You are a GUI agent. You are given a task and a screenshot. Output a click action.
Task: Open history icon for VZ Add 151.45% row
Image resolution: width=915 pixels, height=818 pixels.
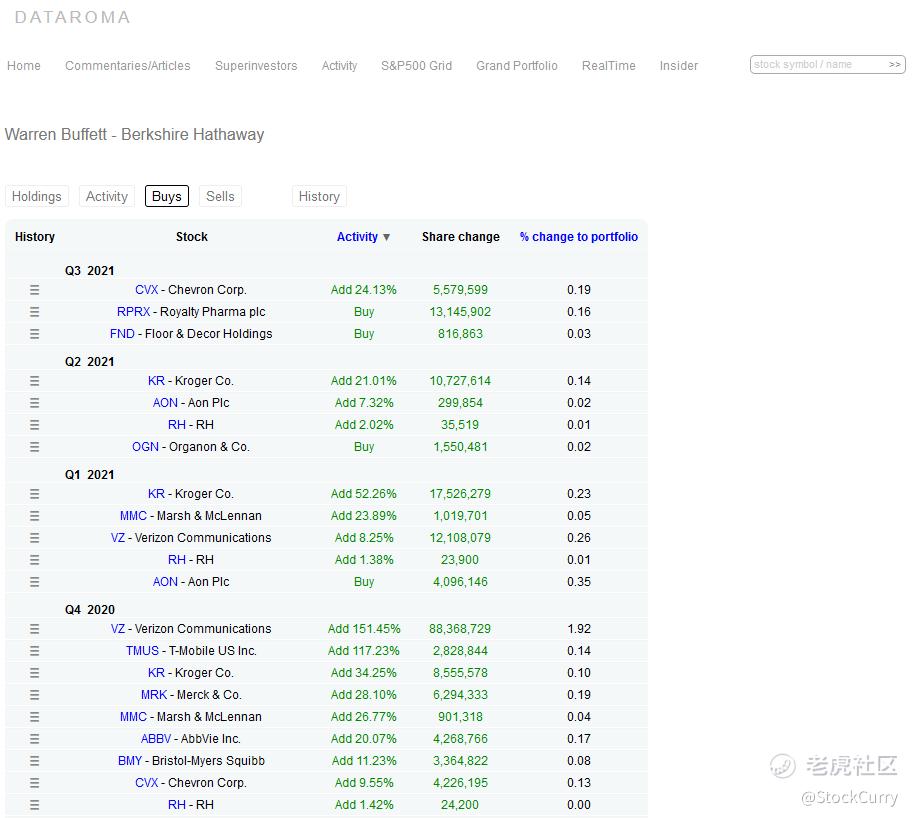(34, 629)
